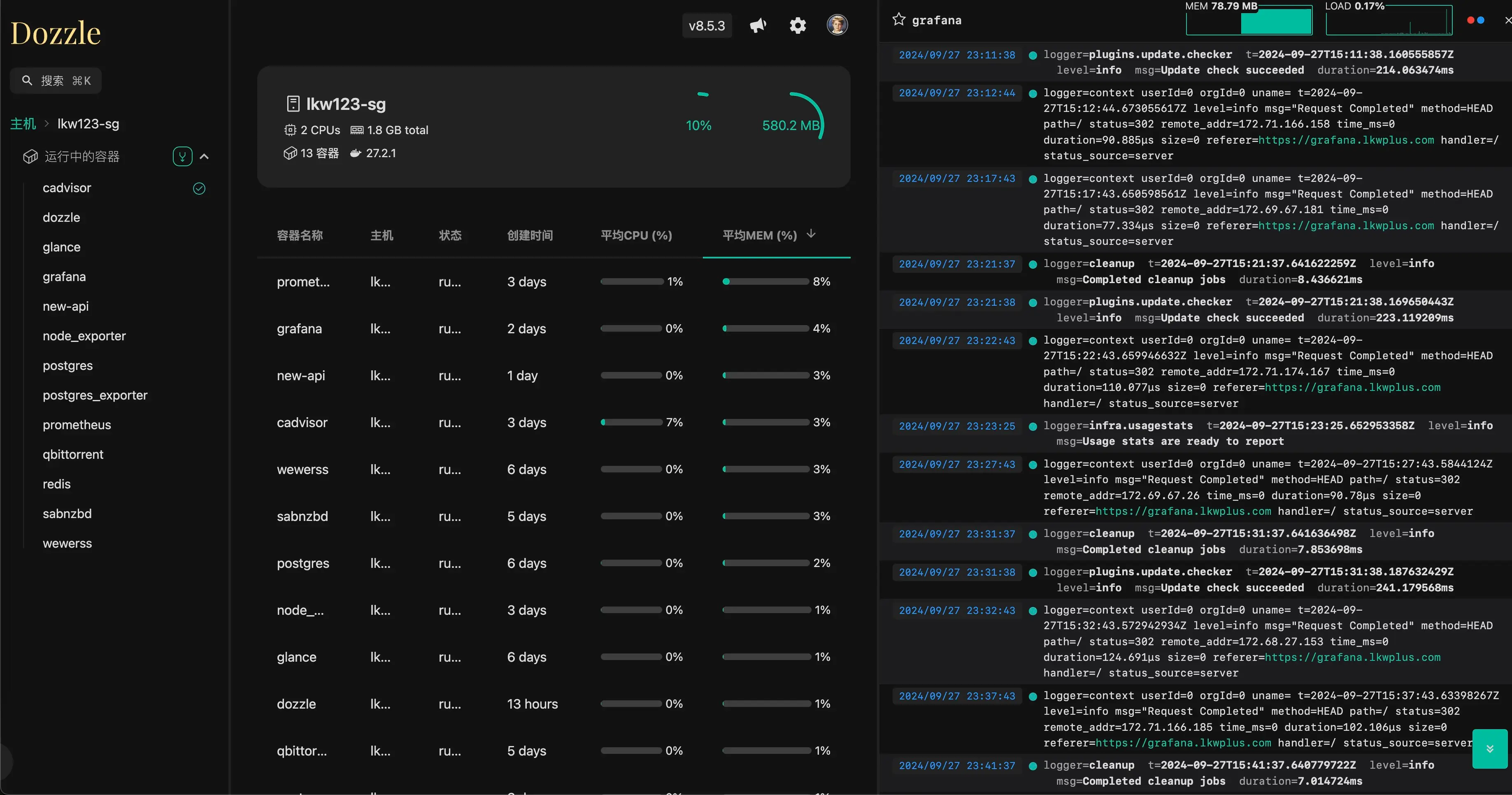This screenshot has height=795, width=1512.
Task: Click '13 hours' in dozzle table row
Action: tap(533, 704)
